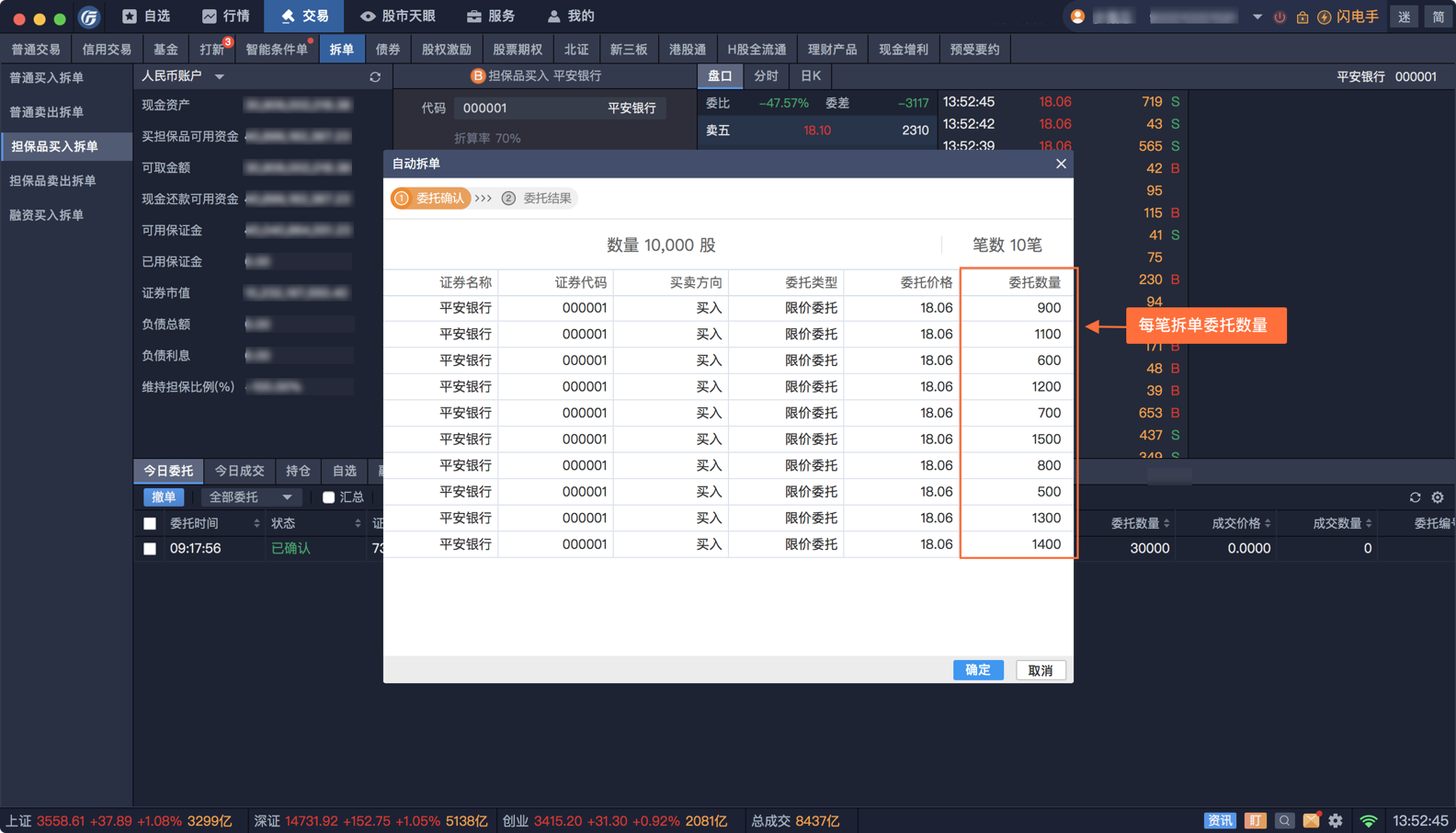The height and width of the screenshot is (833, 1456).
Task: Switch to 普通交易 tab
Action: (x=36, y=50)
